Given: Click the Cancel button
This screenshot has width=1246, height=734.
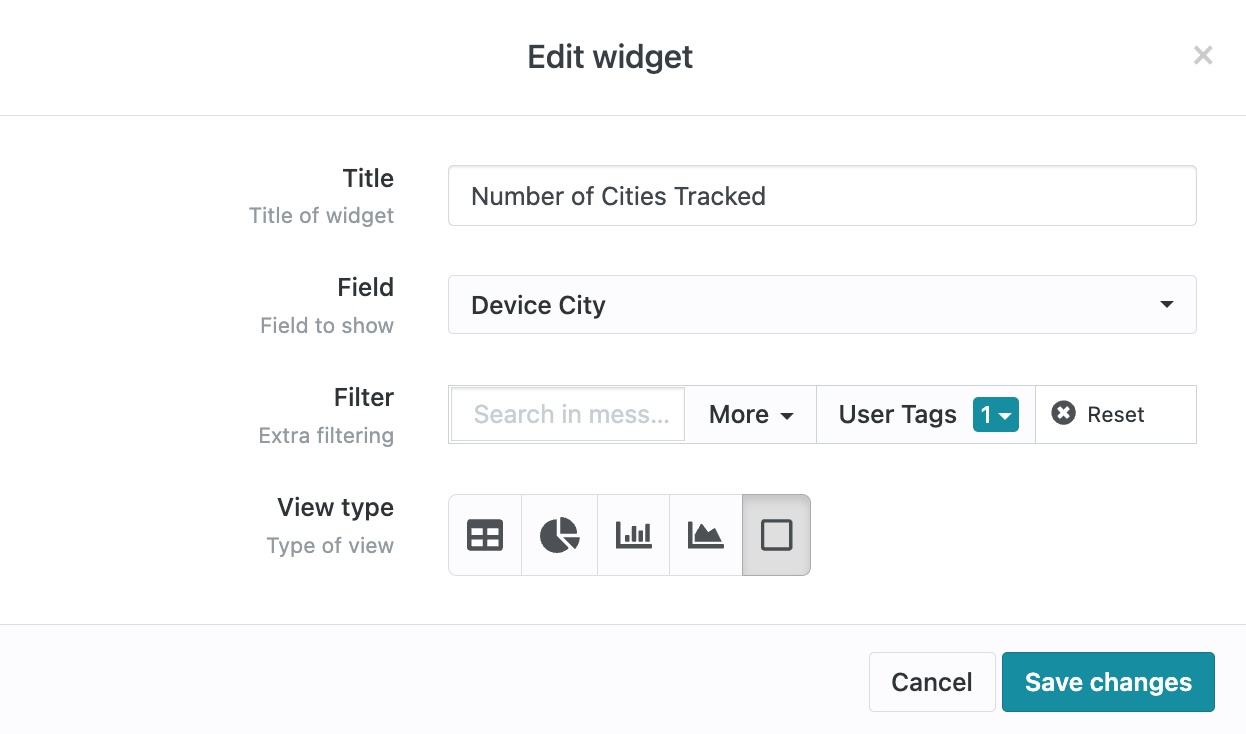Looking at the screenshot, I should click(931, 682).
